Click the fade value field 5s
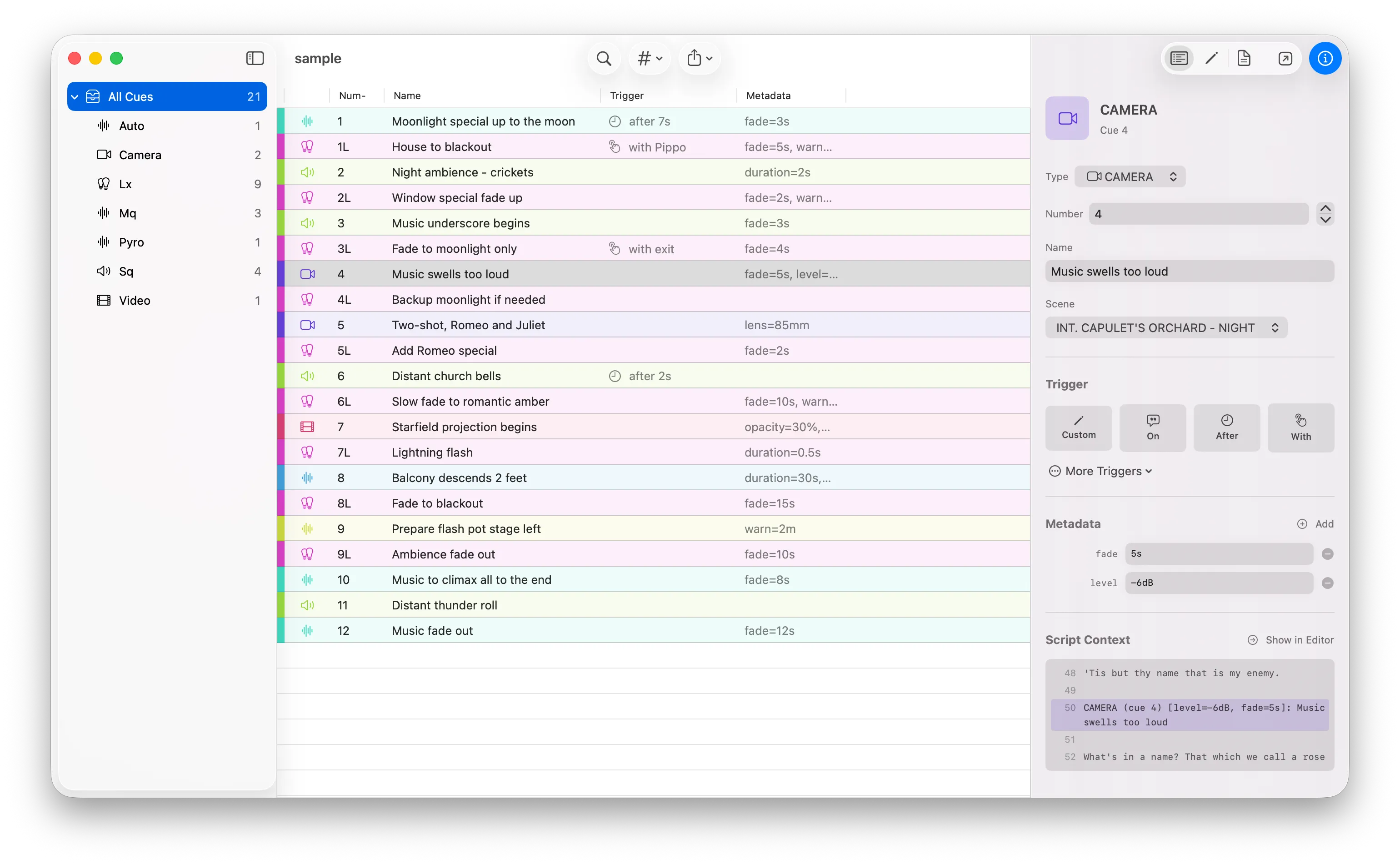The width and height of the screenshot is (1400, 865). click(x=1219, y=554)
